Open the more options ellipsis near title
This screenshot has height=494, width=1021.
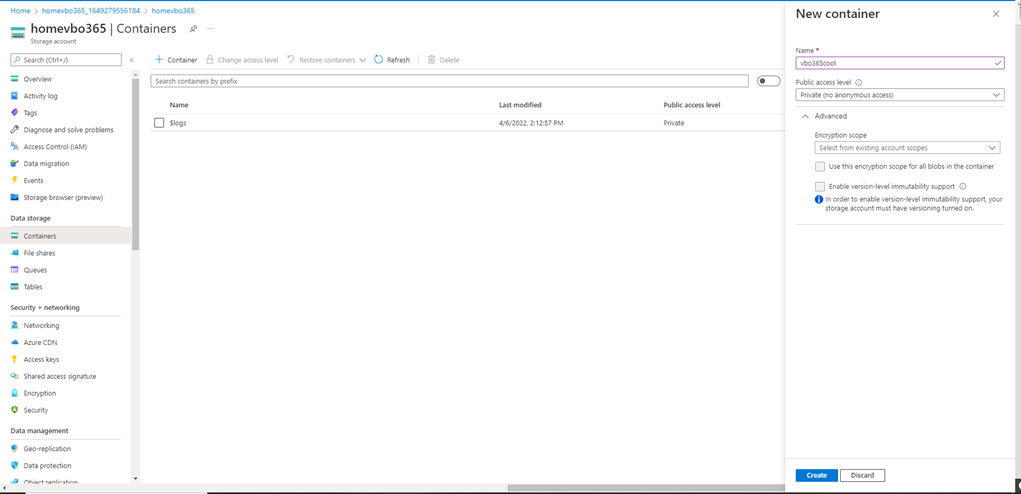pyautogui.click(x=210, y=29)
